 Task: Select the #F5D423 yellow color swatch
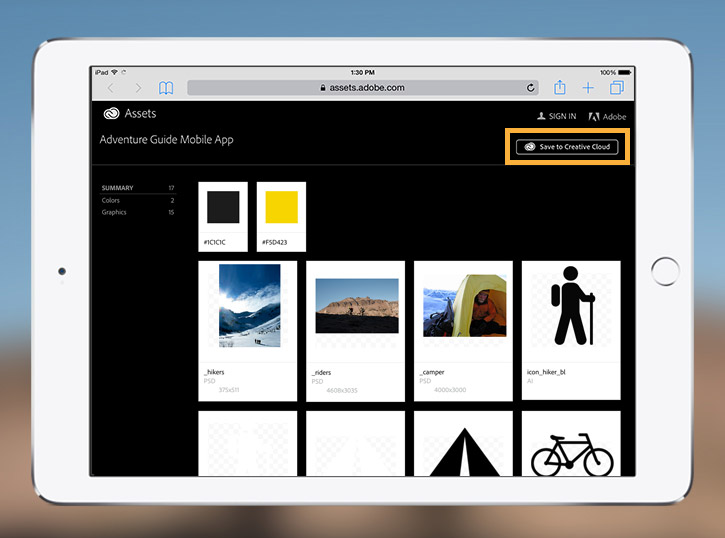pyautogui.click(x=281, y=217)
